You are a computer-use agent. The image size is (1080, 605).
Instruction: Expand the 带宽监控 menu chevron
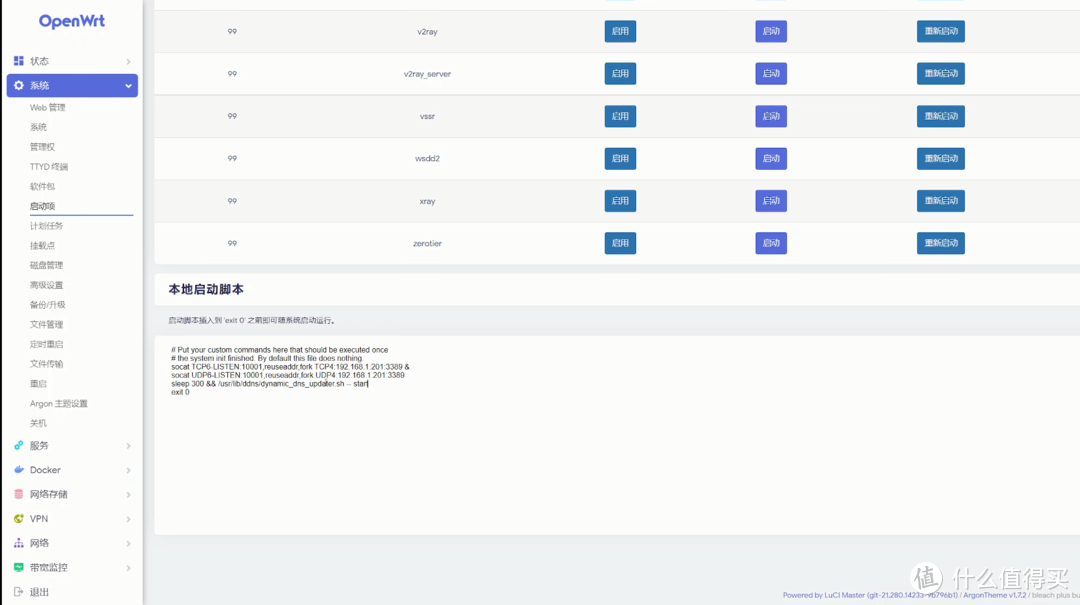pos(128,567)
